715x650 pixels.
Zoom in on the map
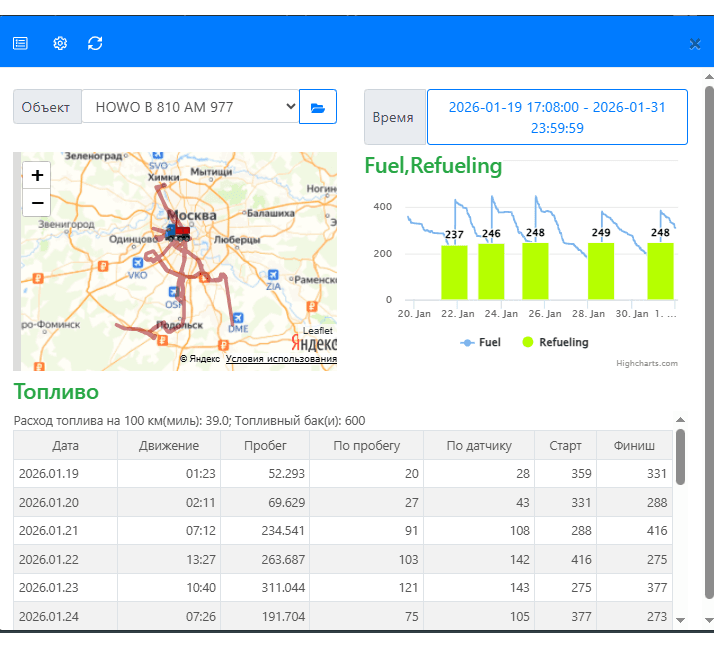click(37, 175)
